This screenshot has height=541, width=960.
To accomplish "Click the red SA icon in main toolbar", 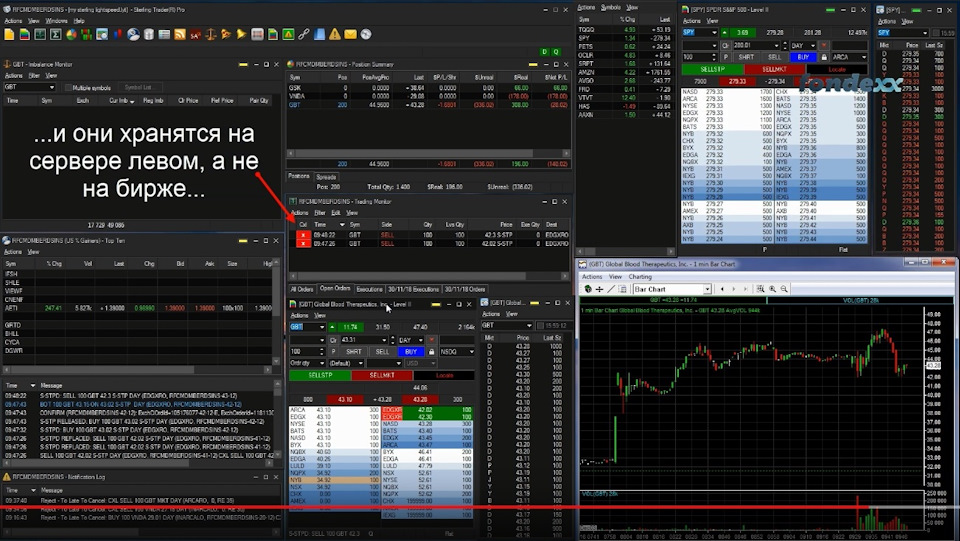I will (195, 35).
